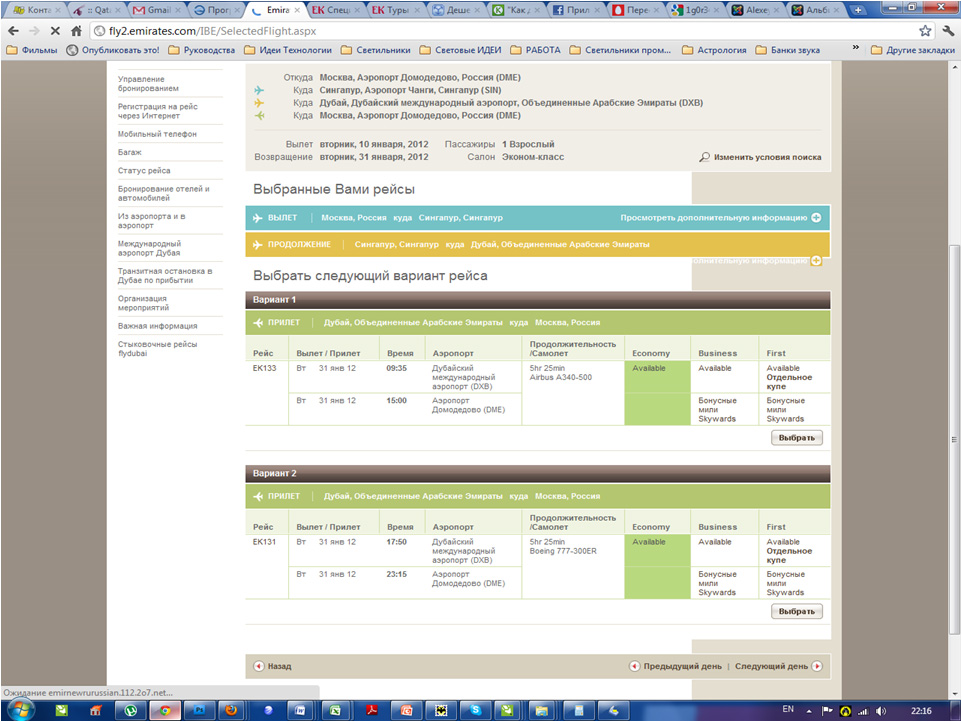
Task: Expand additional info plus on ПРОДОЛЖЕНИЕ bar
Action: click(x=816, y=261)
